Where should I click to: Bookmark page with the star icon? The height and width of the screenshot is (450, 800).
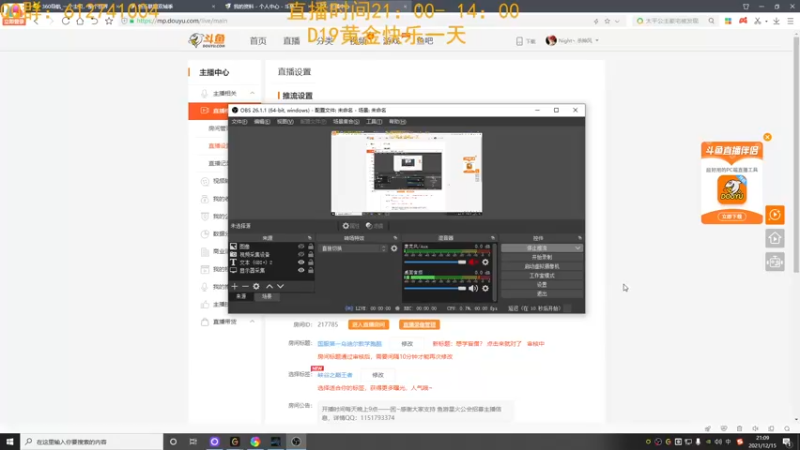109,21
